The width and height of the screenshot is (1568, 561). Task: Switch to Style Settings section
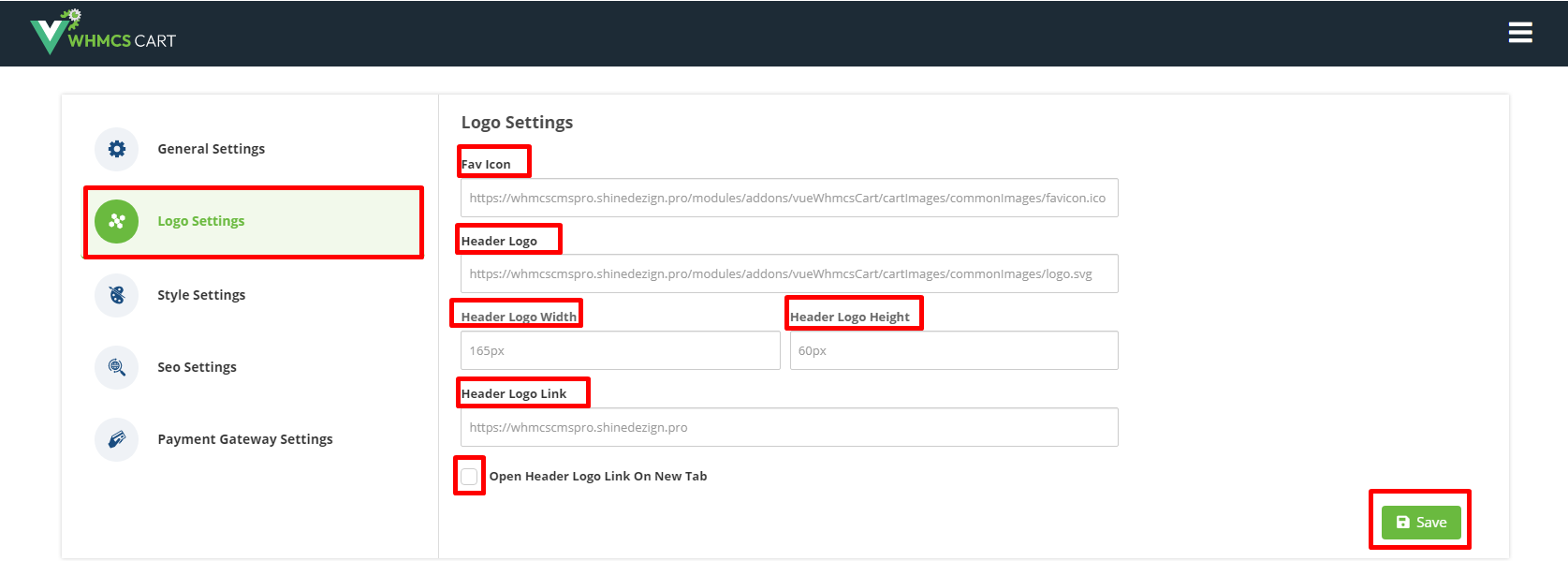point(201,295)
